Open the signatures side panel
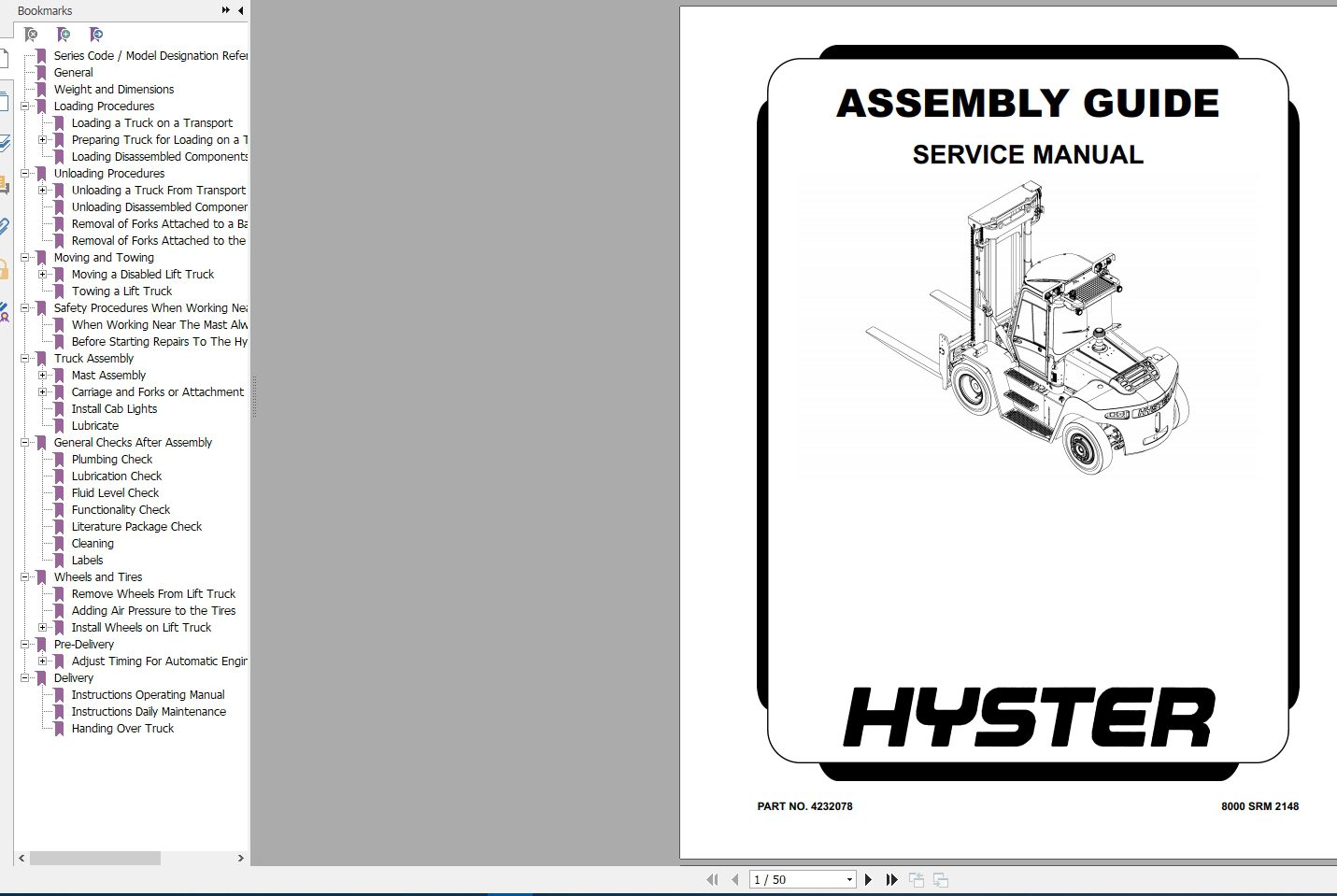The height and width of the screenshot is (896, 1337). click(5, 312)
